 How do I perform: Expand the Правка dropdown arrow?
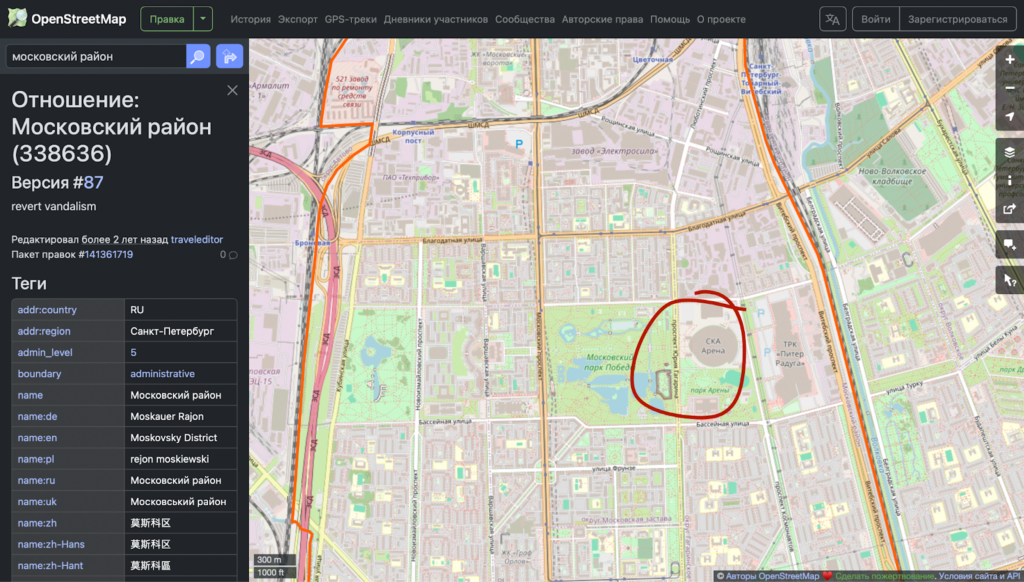tap(203, 19)
